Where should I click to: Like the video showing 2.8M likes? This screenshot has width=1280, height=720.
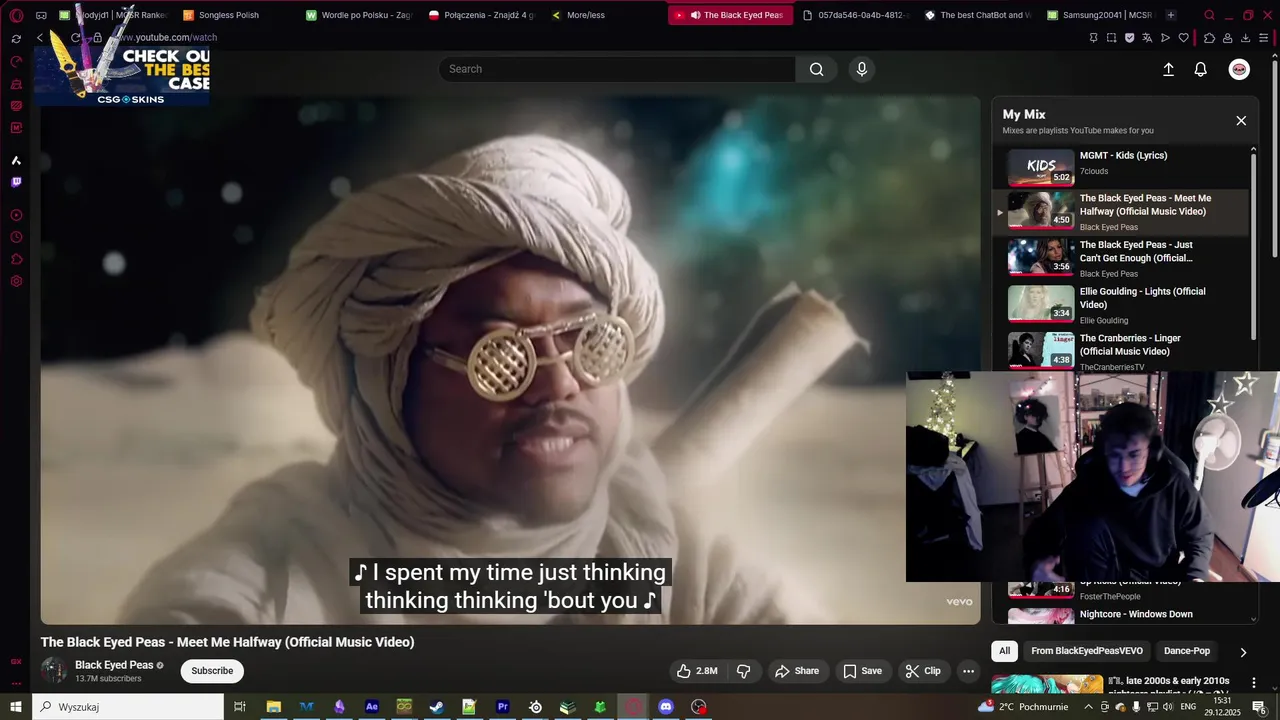click(x=698, y=671)
